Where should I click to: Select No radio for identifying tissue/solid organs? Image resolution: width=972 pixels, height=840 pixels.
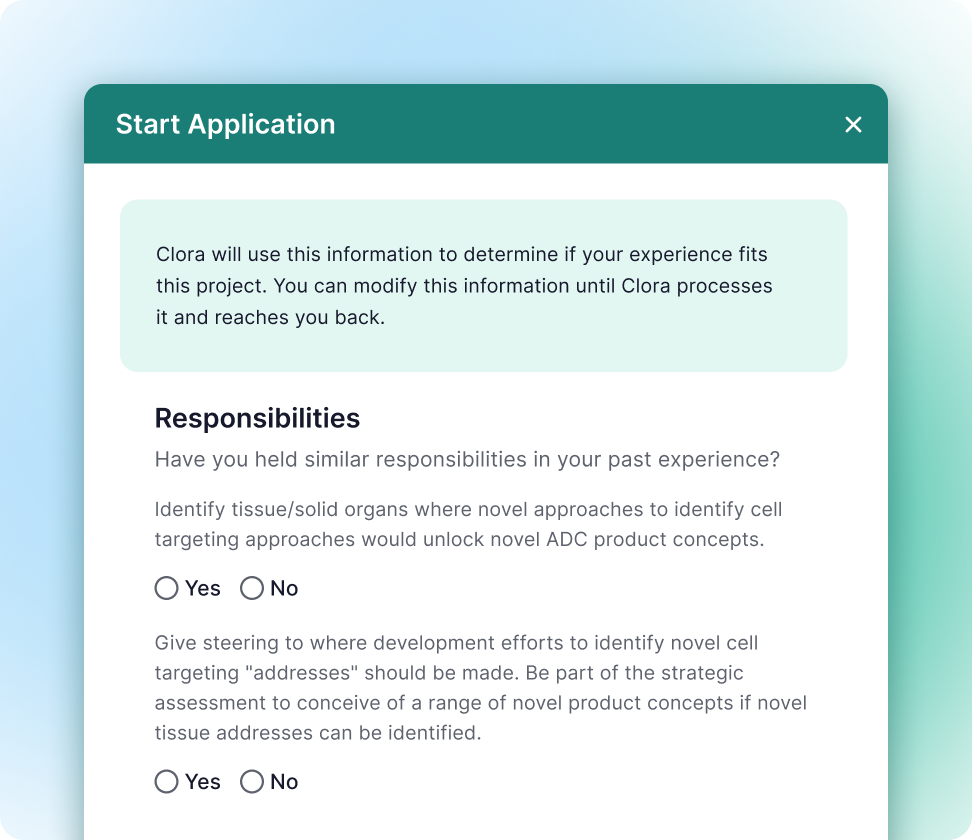tap(252, 588)
